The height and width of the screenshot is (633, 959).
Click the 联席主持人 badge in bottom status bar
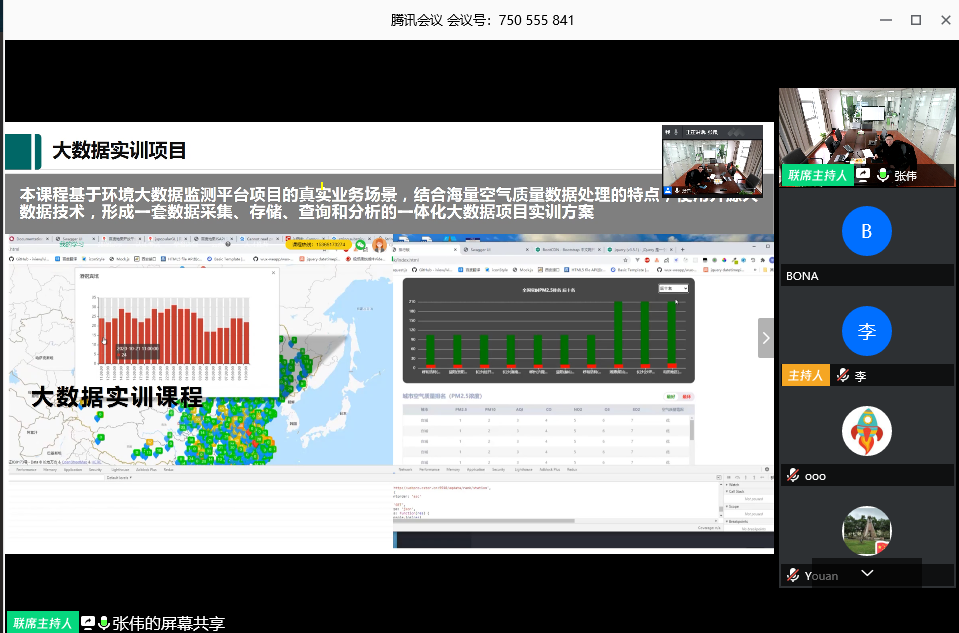43,623
